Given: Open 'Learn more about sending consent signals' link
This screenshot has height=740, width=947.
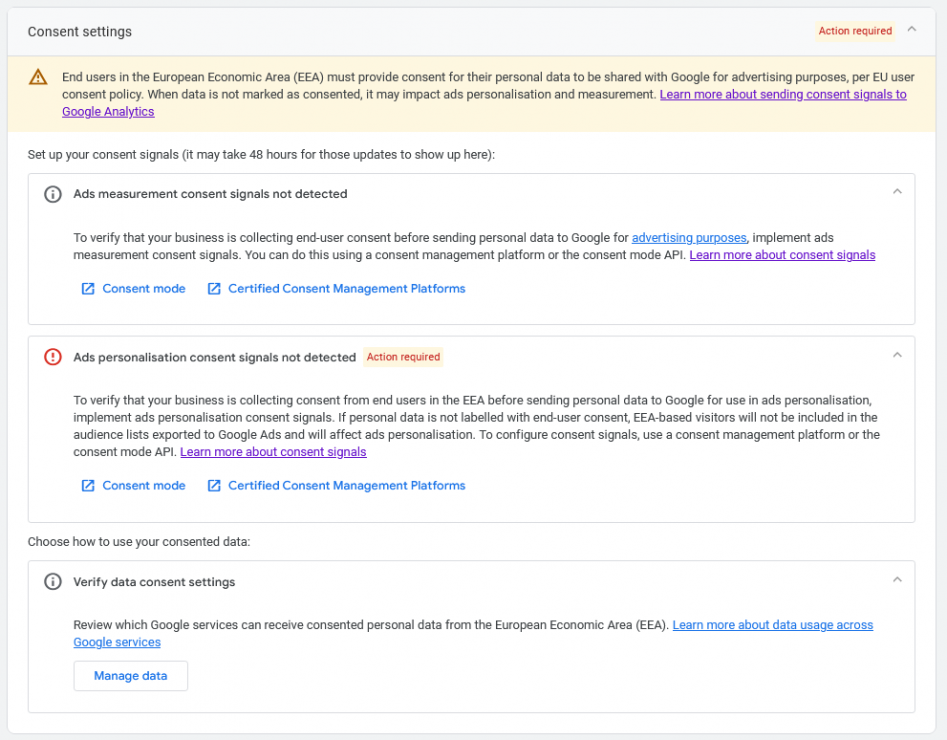Looking at the screenshot, I should coord(782,94).
